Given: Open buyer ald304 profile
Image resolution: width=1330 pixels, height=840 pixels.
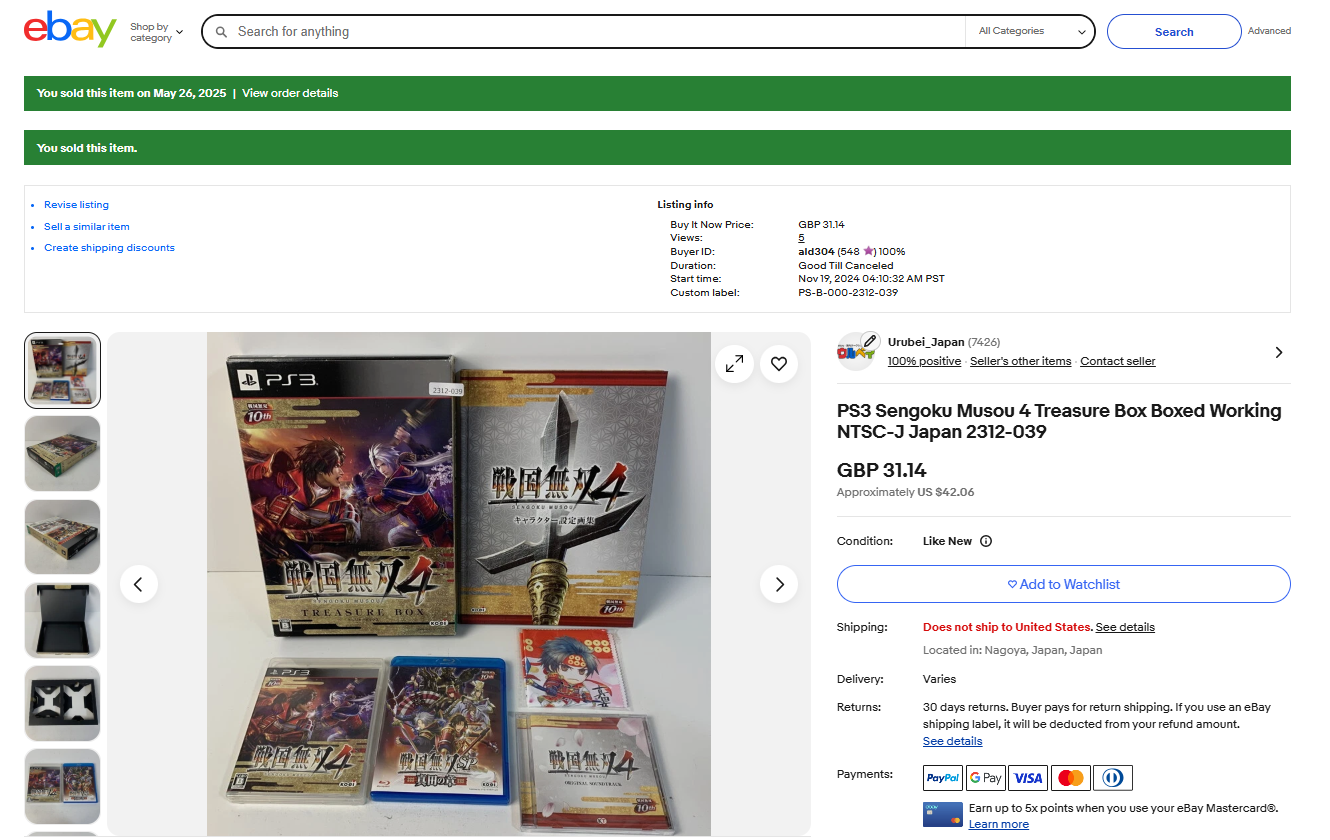Looking at the screenshot, I should (816, 252).
